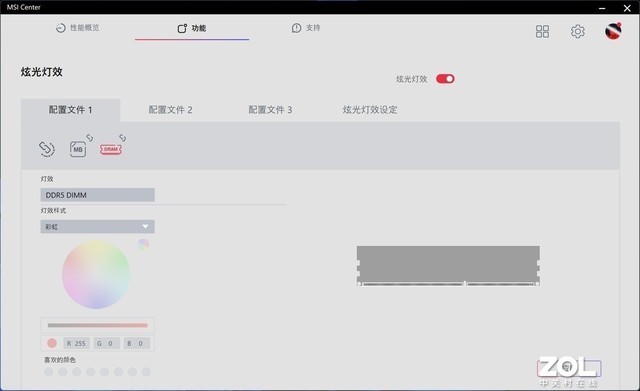The image size is (640, 391).
Task: Select the last favorite color slot
Action: tap(146, 372)
